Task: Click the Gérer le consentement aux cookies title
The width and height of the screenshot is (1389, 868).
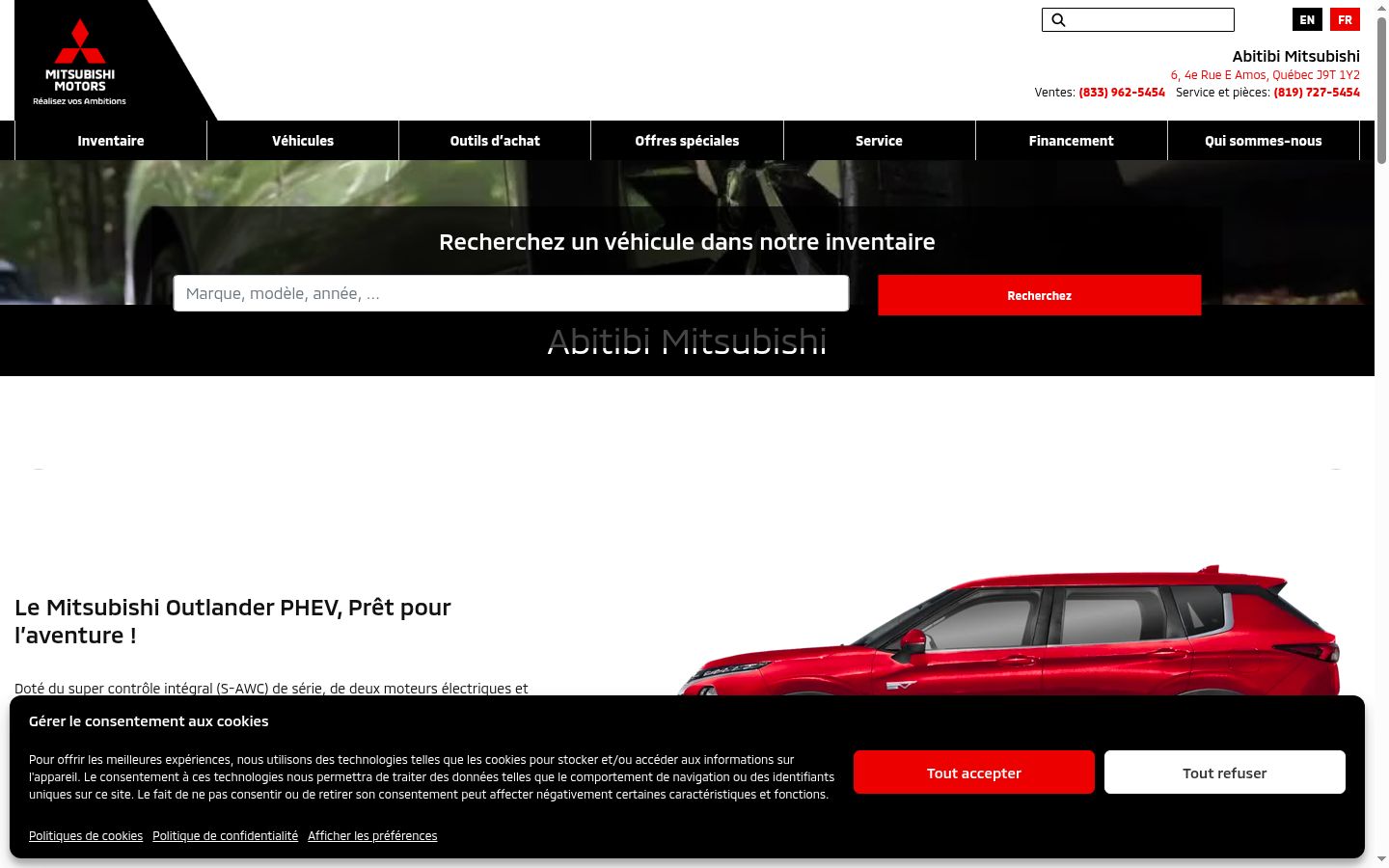Action: coord(149,721)
